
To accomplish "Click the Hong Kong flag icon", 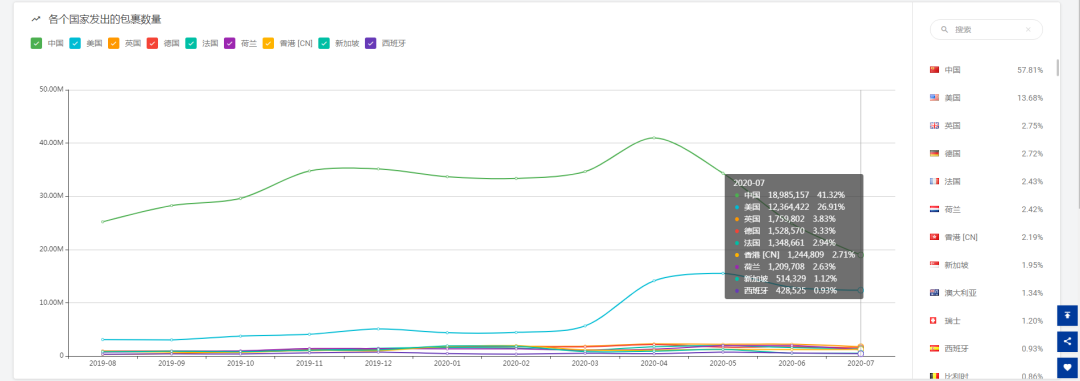I will [935, 237].
